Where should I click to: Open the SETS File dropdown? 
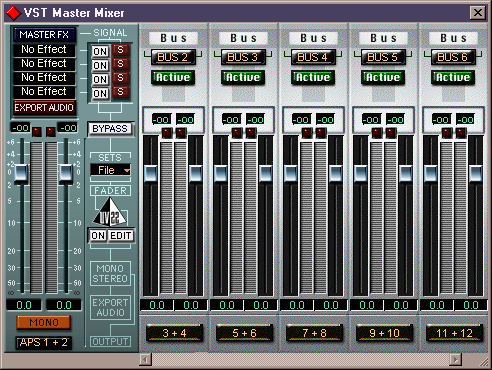coord(110,170)
